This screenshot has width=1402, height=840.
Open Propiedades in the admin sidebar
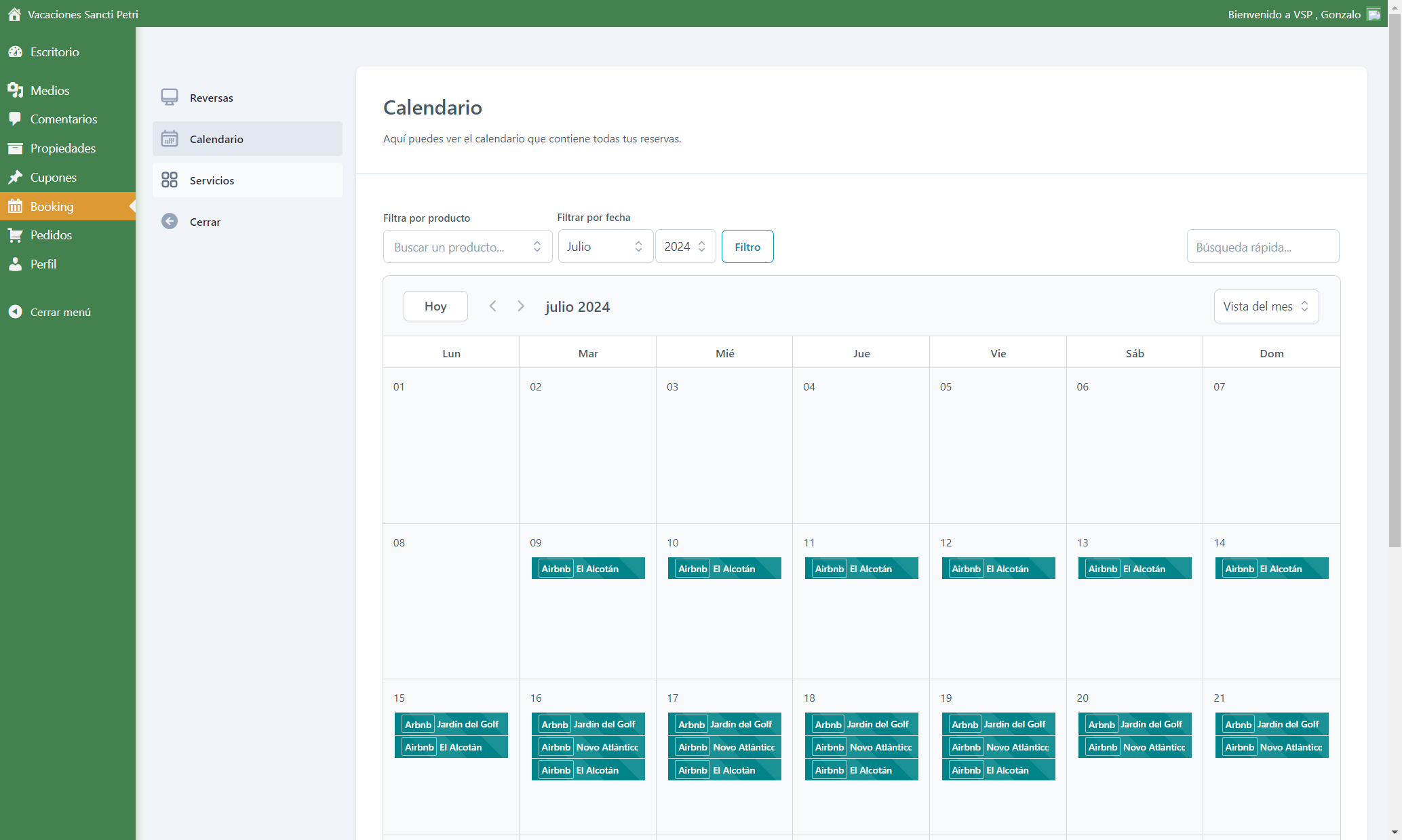pyautogui.click(x=68, y=148)
